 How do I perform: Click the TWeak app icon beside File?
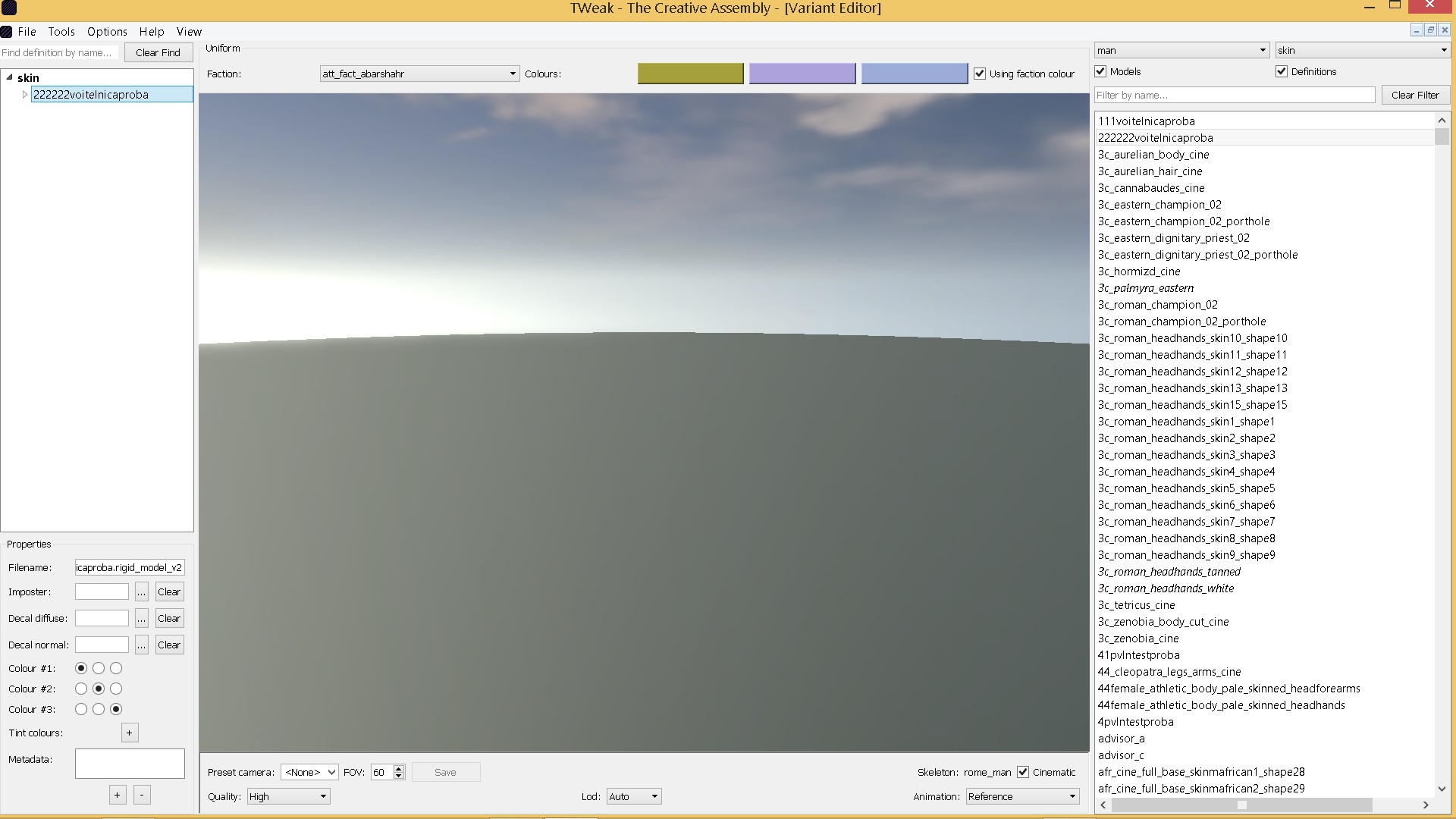(x=7, y=32)
